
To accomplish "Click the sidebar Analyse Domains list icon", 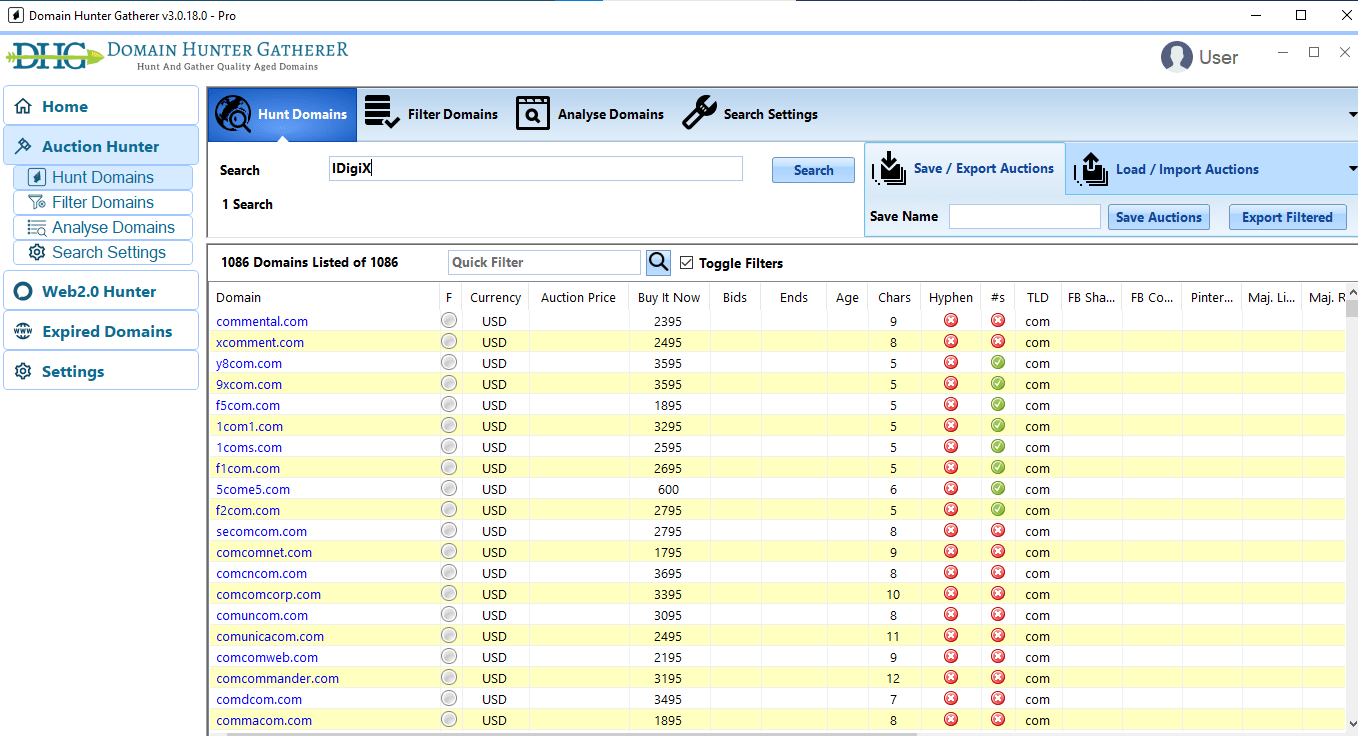I will click(37, 227).
